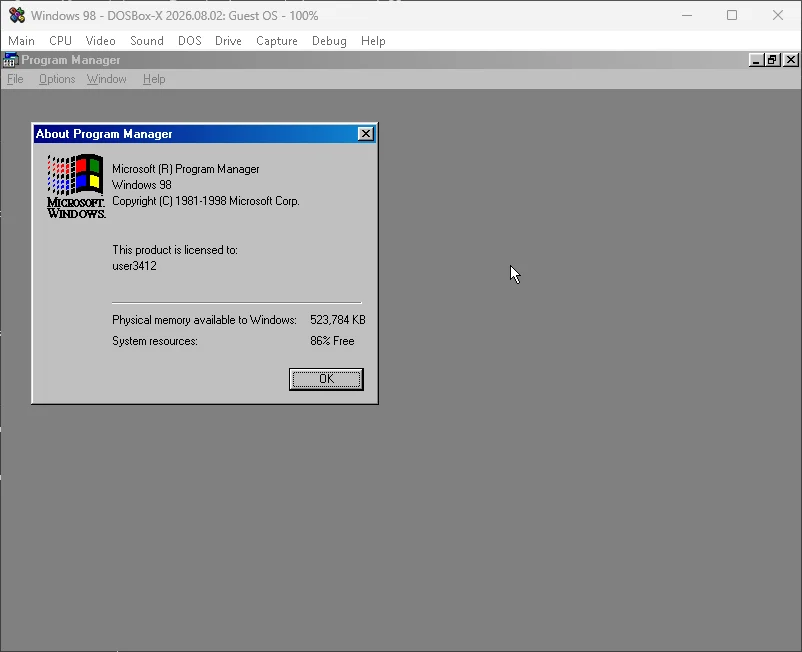
Task: Open Program Manager Window menu
Action: pyautogui.click(x=106, y=79)
